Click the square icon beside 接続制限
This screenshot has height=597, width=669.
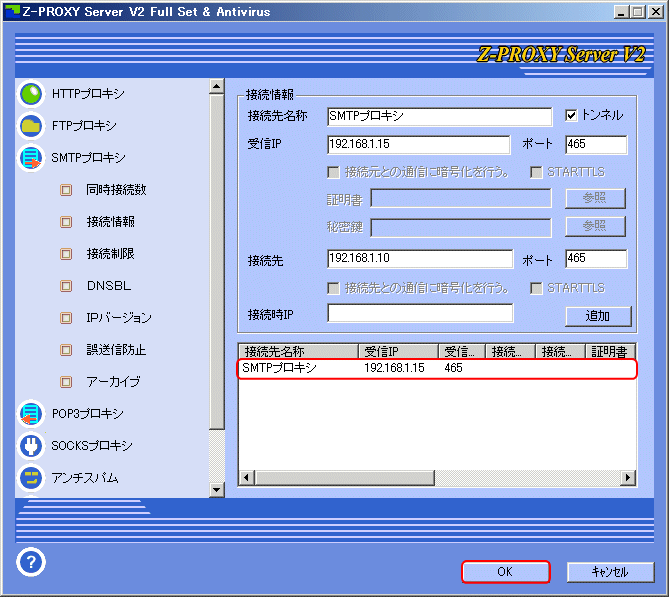[x=66, y=254]
